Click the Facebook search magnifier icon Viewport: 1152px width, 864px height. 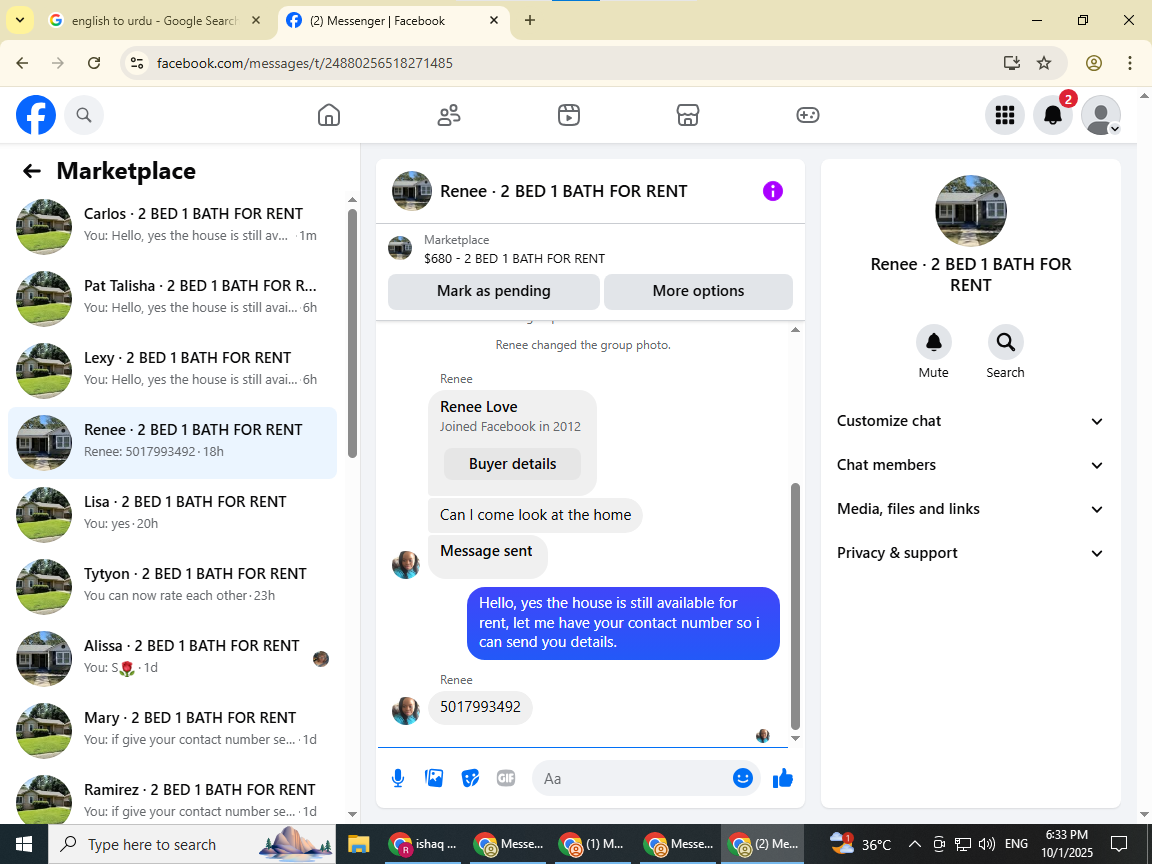point(84,115)
